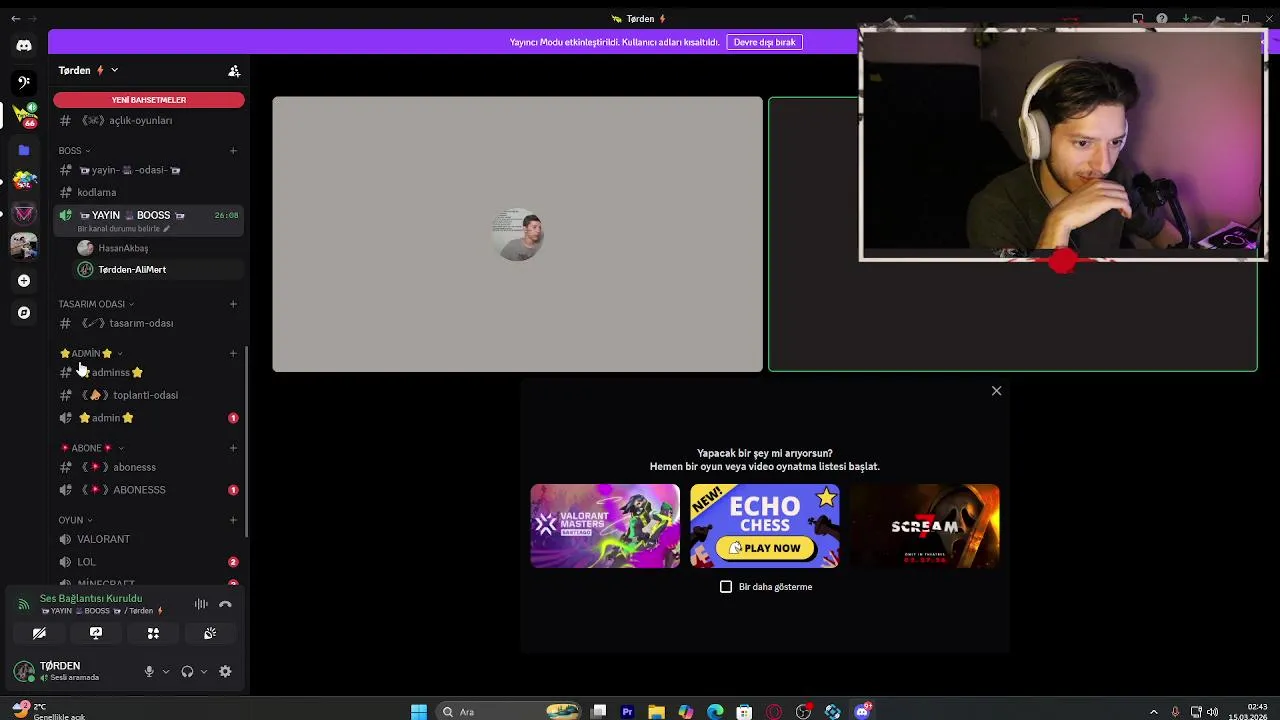Click the Ses Bağlantısı Kuruldu status text
This screenshot has height=720, width=1280.
[x=91, y=598]
